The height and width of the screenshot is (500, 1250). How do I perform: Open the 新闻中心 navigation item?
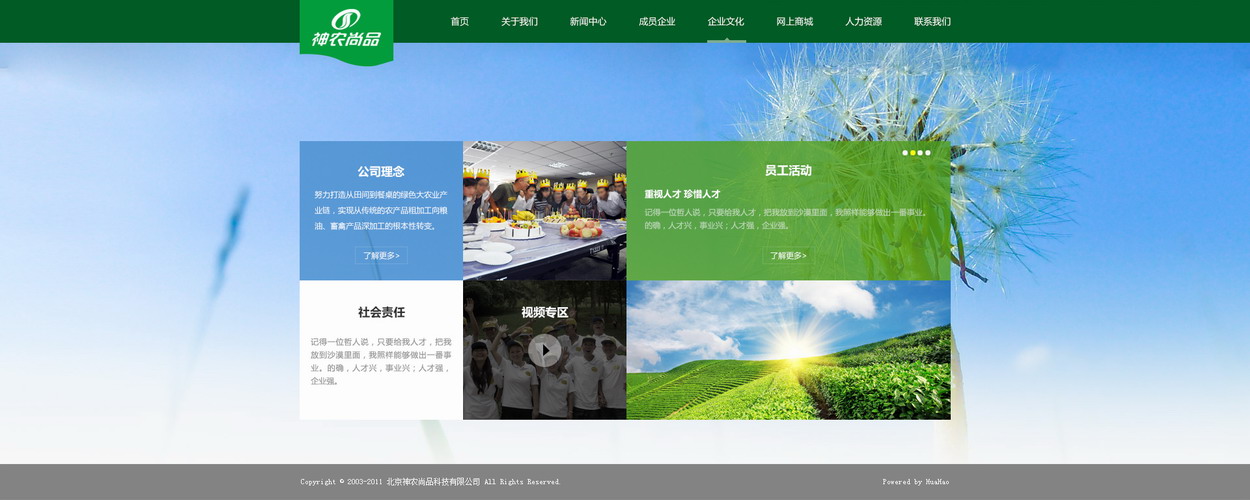(x=588, y=21)
